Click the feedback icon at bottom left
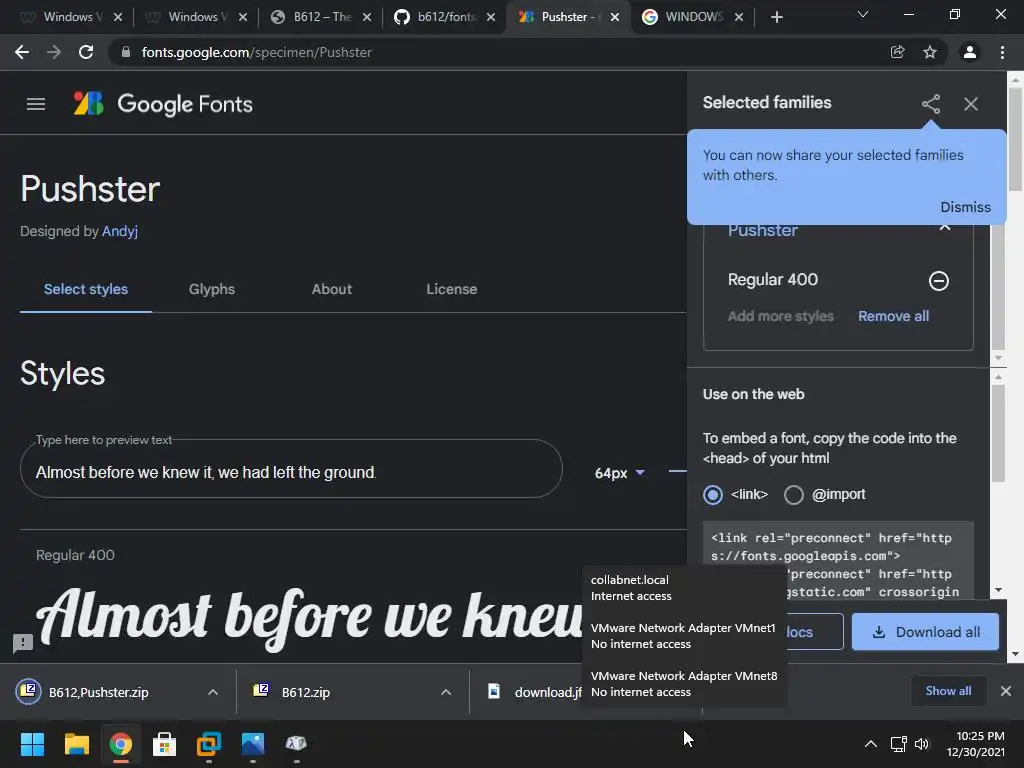Image resolution: width=1024 pixels, height=768 pixels. [23, 643]
